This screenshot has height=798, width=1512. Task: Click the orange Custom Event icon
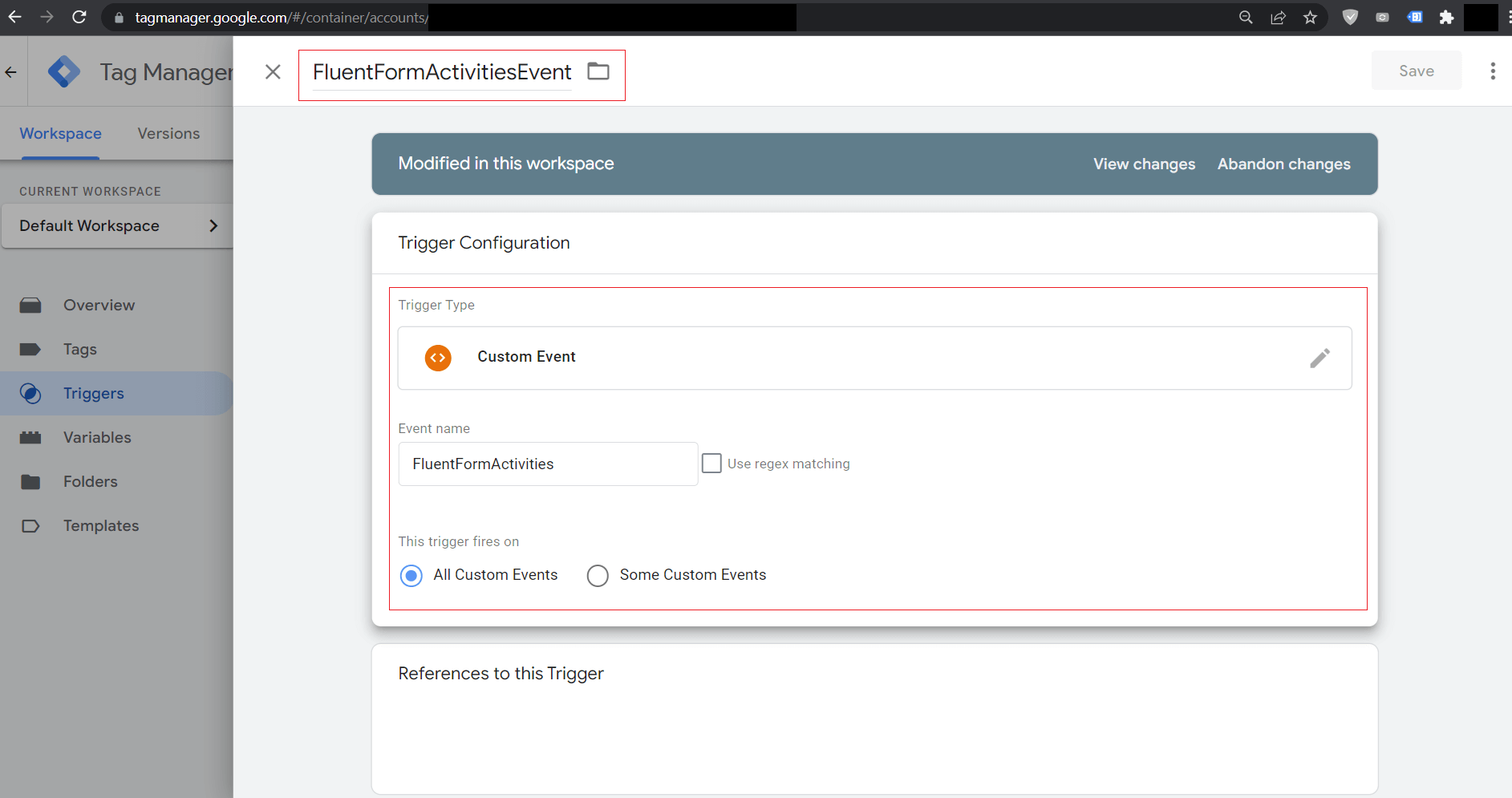[x=438, y=358]
